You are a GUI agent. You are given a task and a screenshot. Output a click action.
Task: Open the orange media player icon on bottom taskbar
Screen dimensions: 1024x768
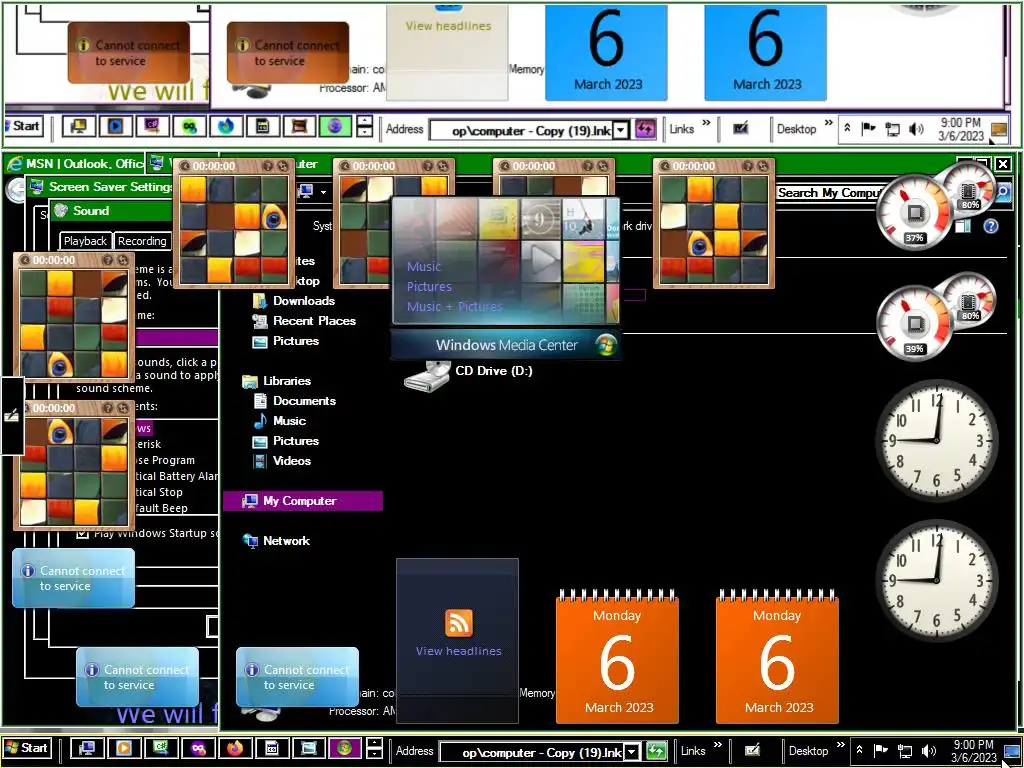(x=124, y=748)
